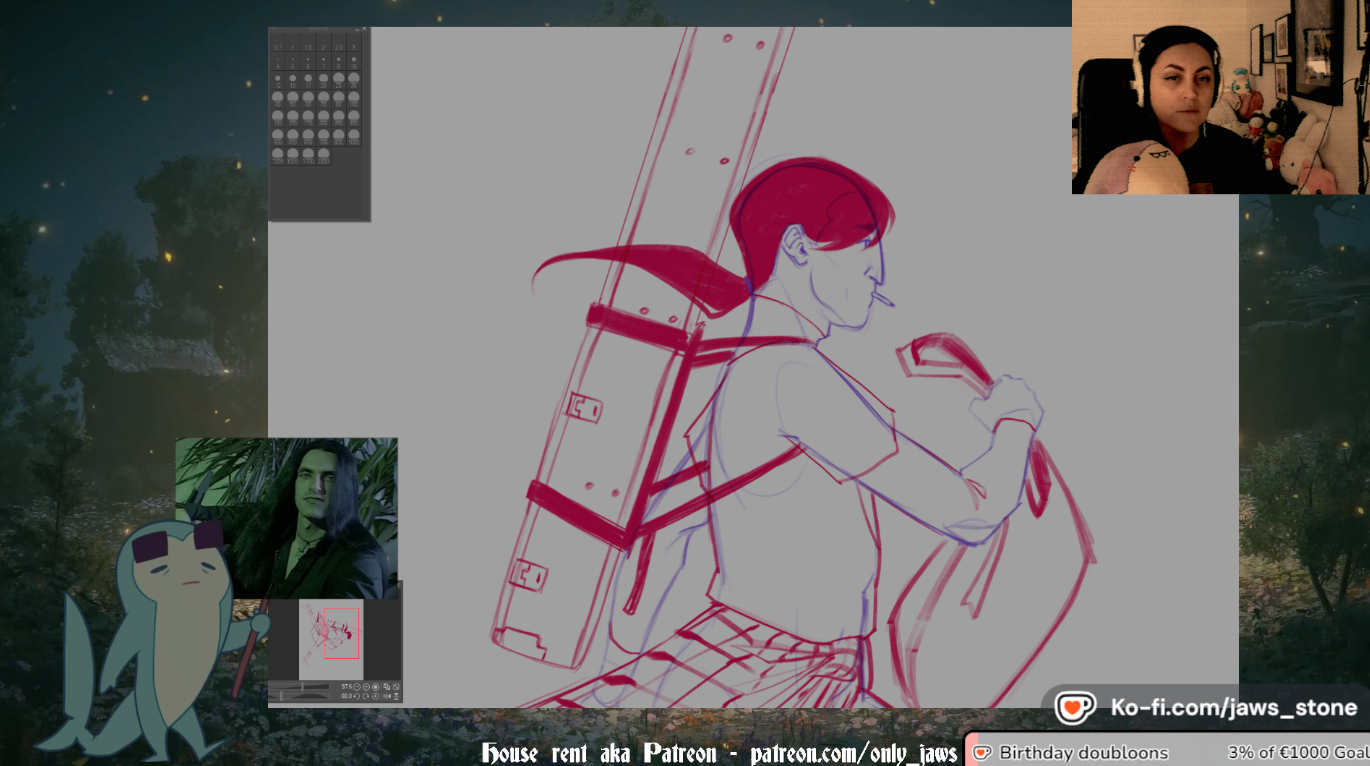Click zoom in in the Navigator
The height and width of the screenshot is (766, 1370).
(366, 687)
